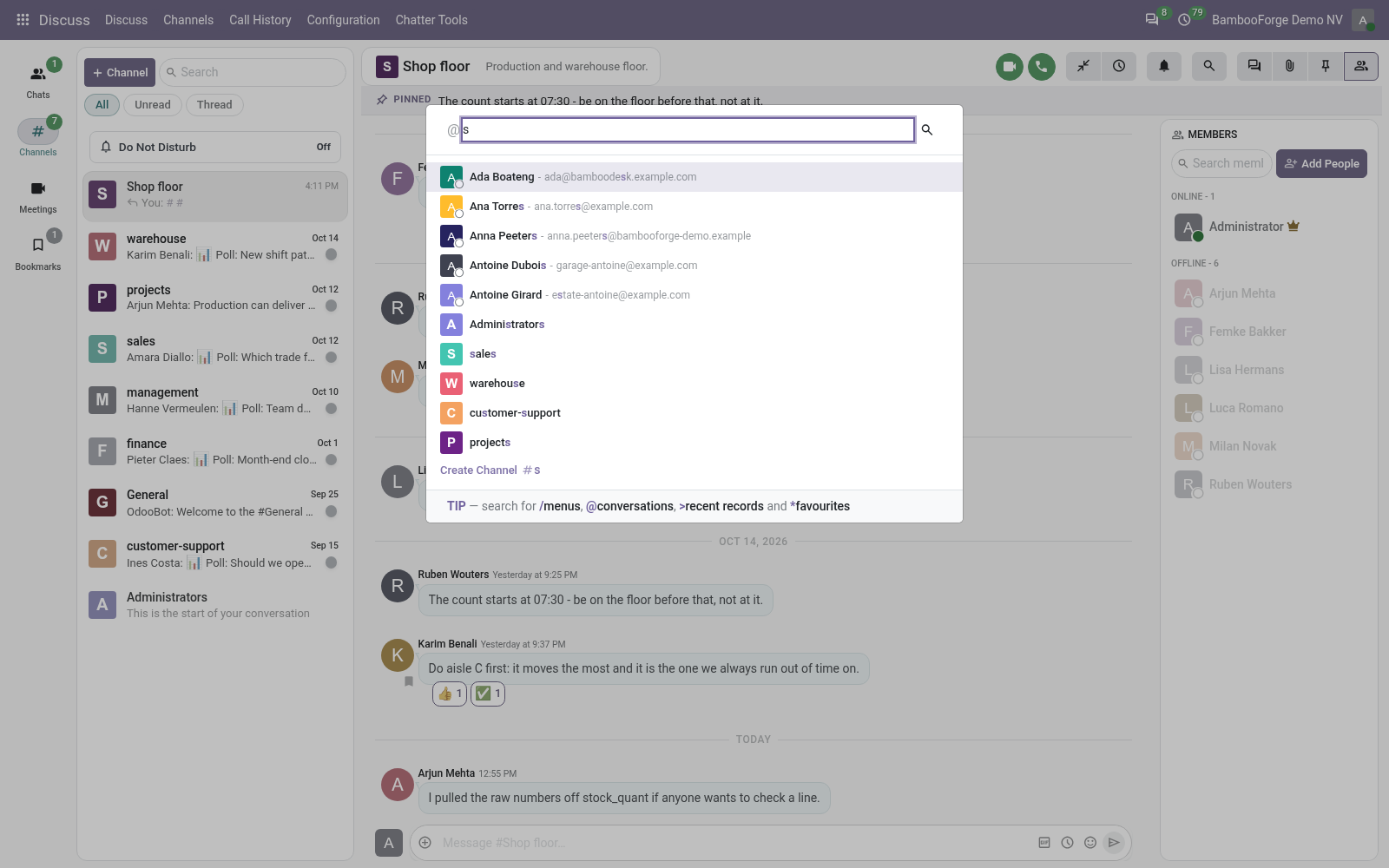Viewport: 1389px width, 868px height.
Task: Select the Thread filter chip
Action: 214,105
